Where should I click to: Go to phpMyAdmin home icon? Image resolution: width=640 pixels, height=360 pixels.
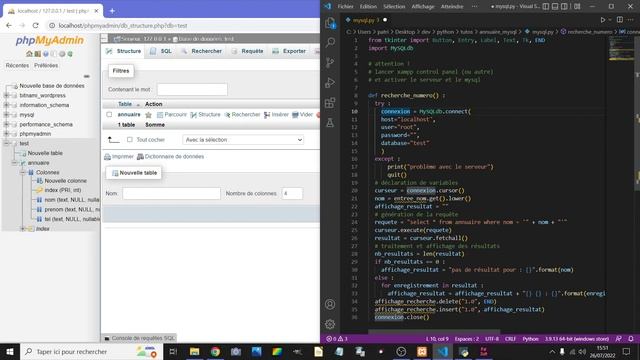pyautogui.click(x=29, y=54)
